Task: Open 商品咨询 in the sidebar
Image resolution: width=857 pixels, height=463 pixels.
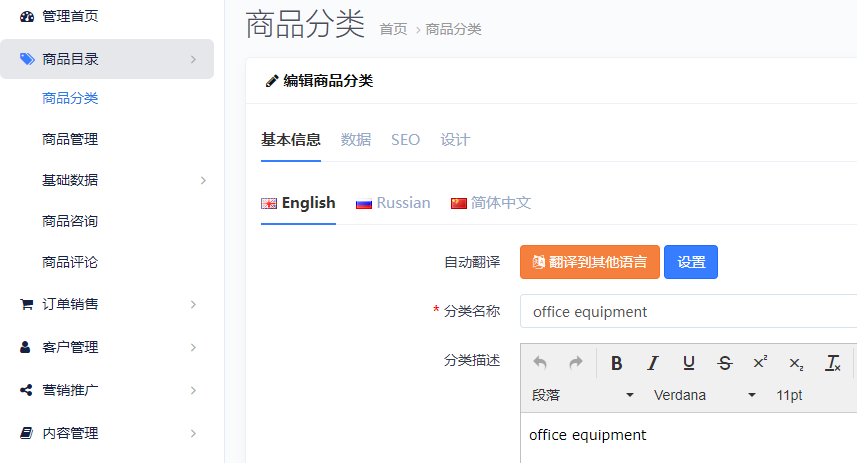Action: point(70,221)
